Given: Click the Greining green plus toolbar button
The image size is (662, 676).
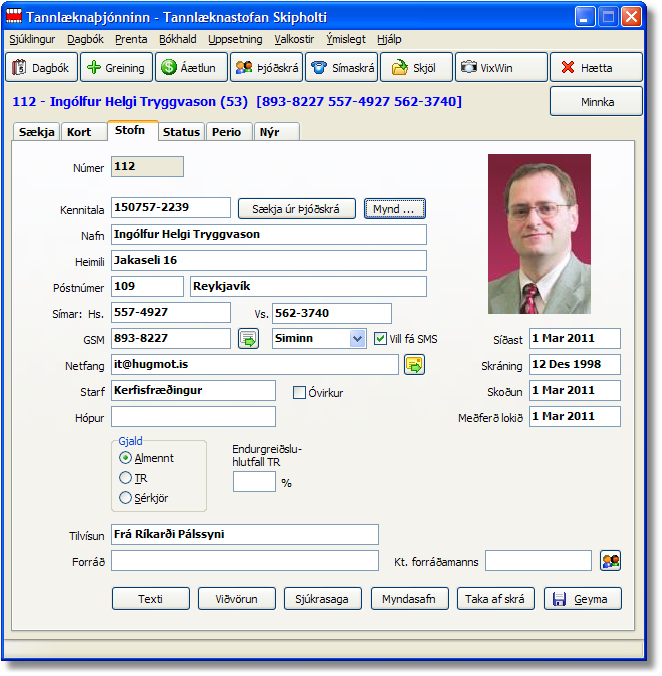Looking at the screenshot, I should (116, 68).
